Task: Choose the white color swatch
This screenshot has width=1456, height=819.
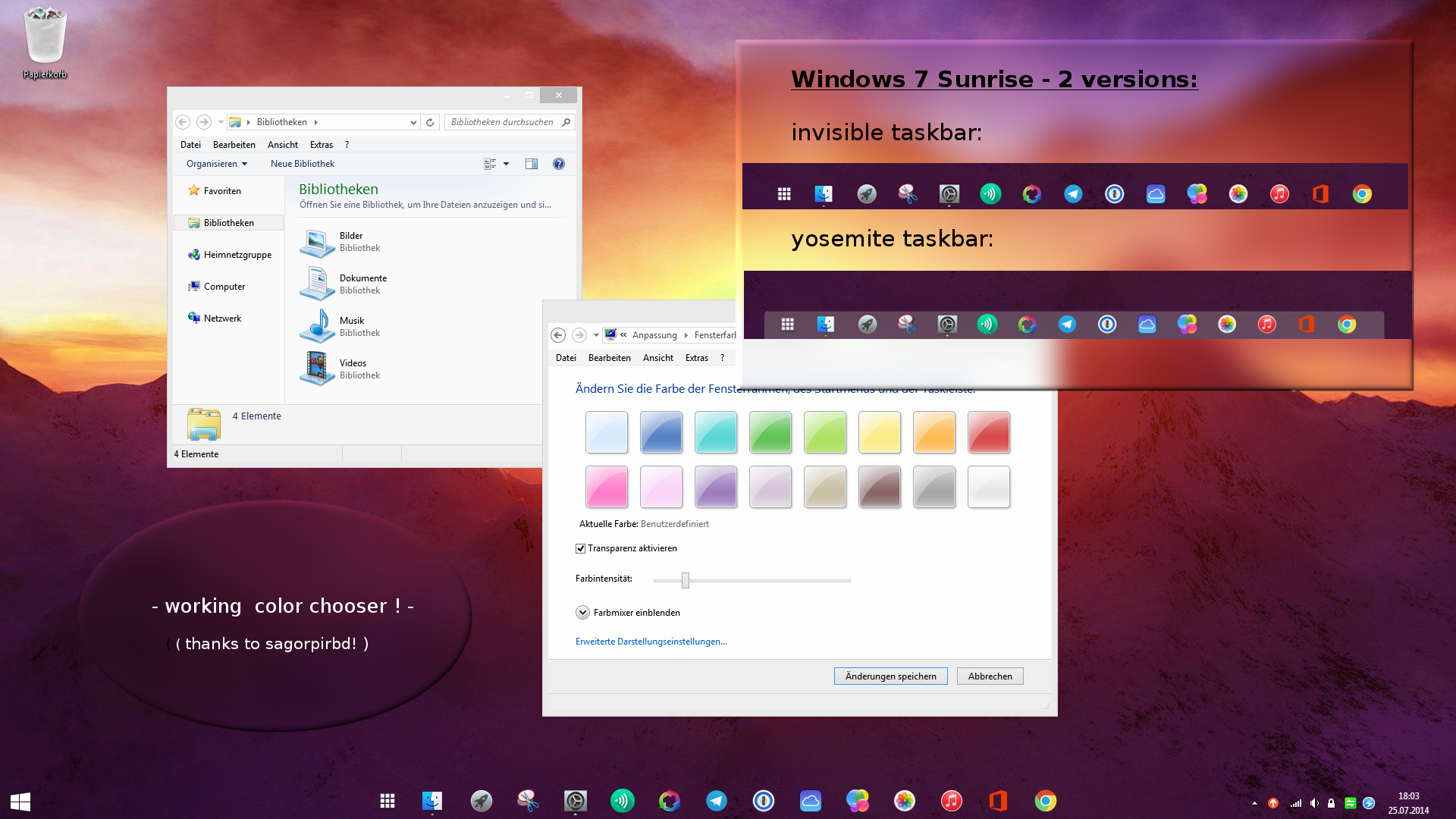Action: (989, 487)
